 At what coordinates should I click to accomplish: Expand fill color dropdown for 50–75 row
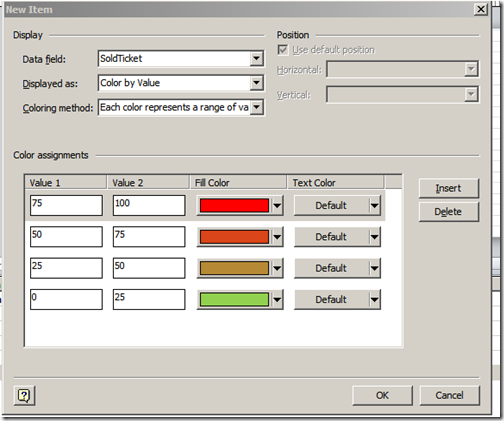coord(277,237)
